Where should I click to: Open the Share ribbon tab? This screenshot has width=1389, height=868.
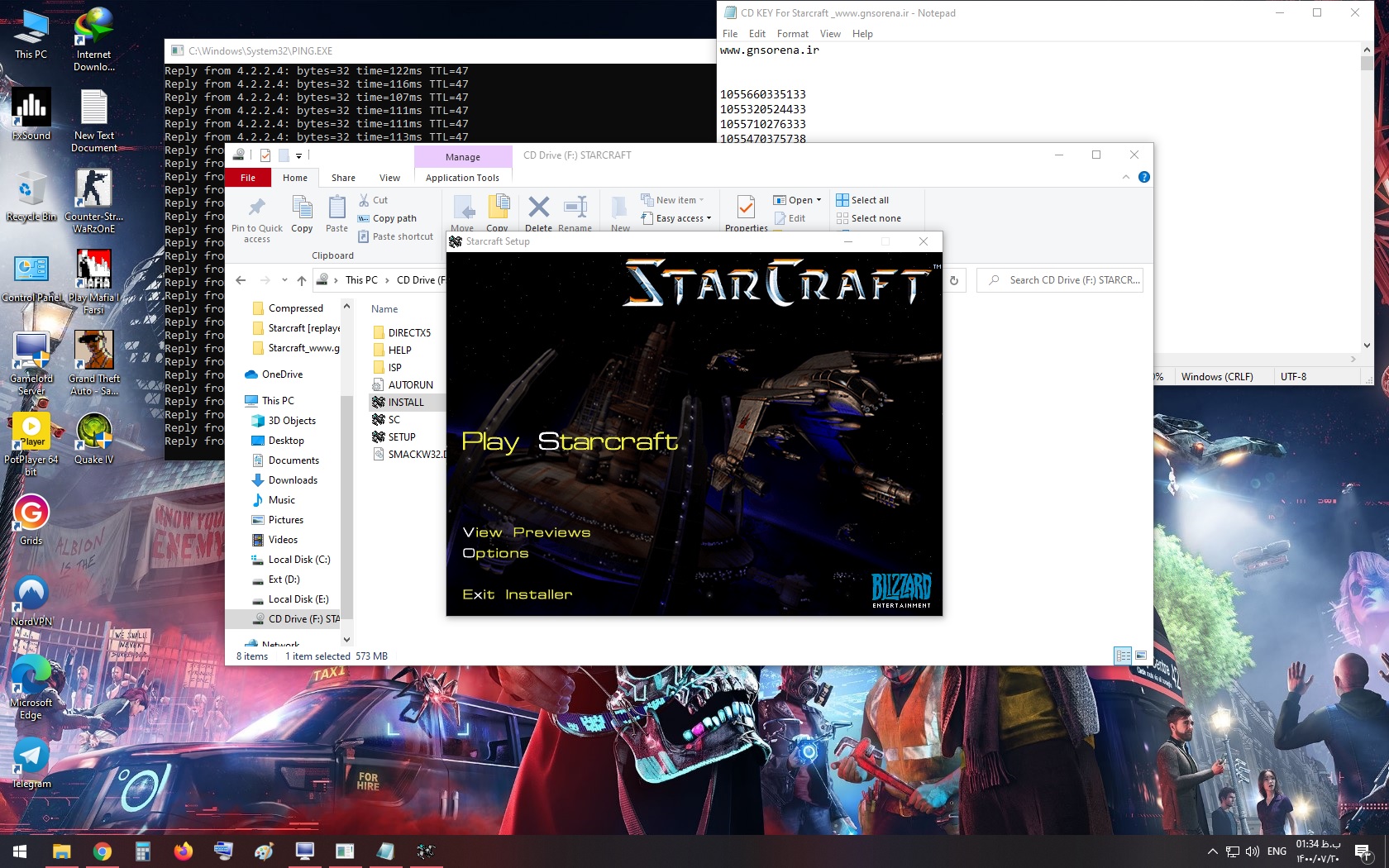pyautogui.click(x=343, y=178)
